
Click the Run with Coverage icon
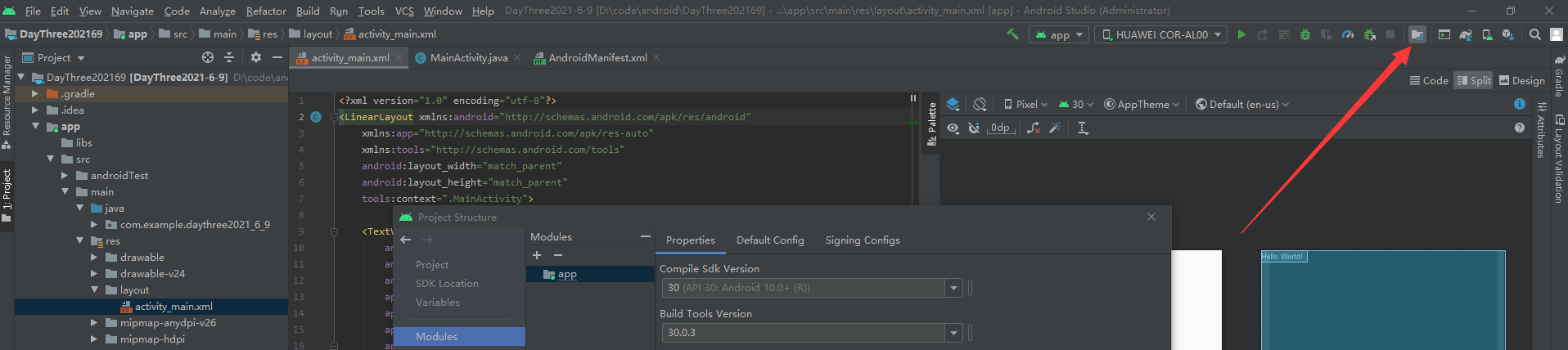(x=1327, y=34)
